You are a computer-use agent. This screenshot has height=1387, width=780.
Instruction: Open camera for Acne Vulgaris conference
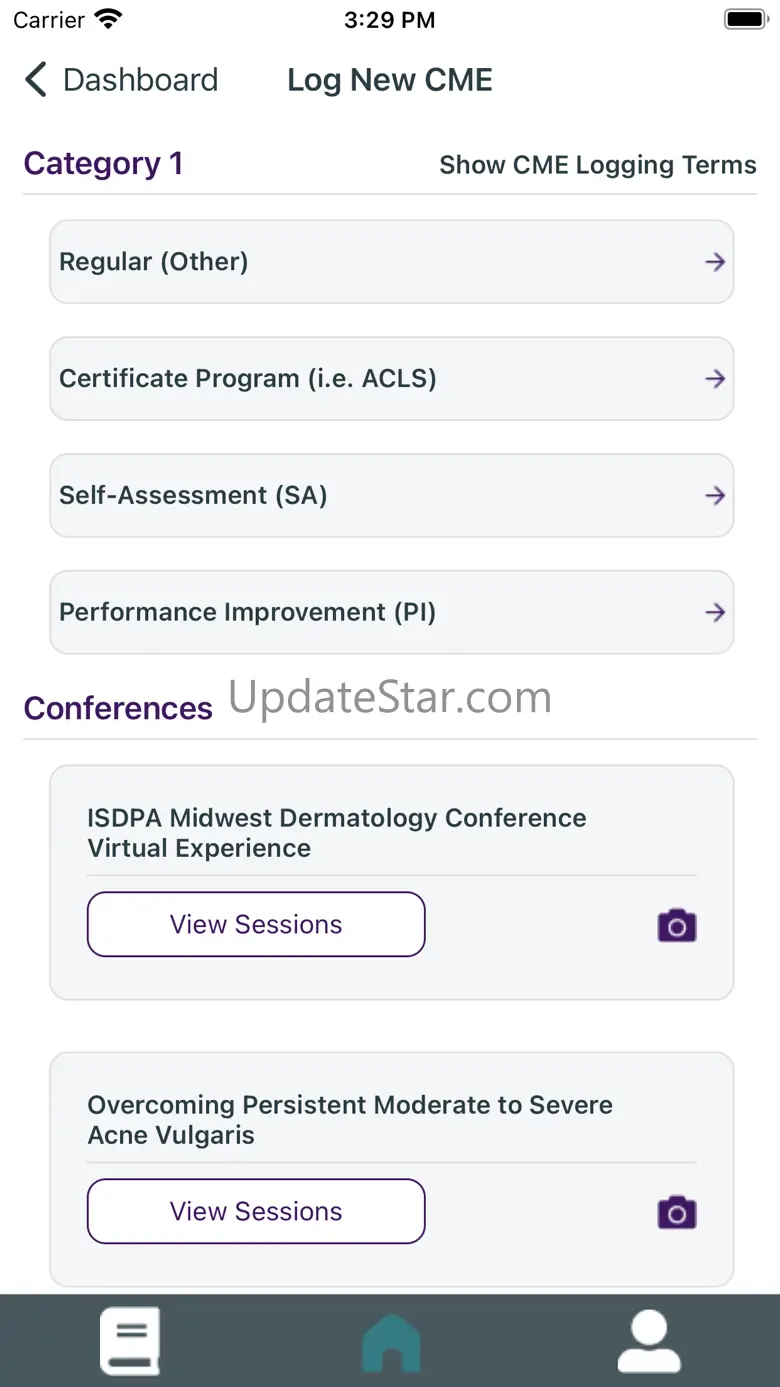[677, 1212]
